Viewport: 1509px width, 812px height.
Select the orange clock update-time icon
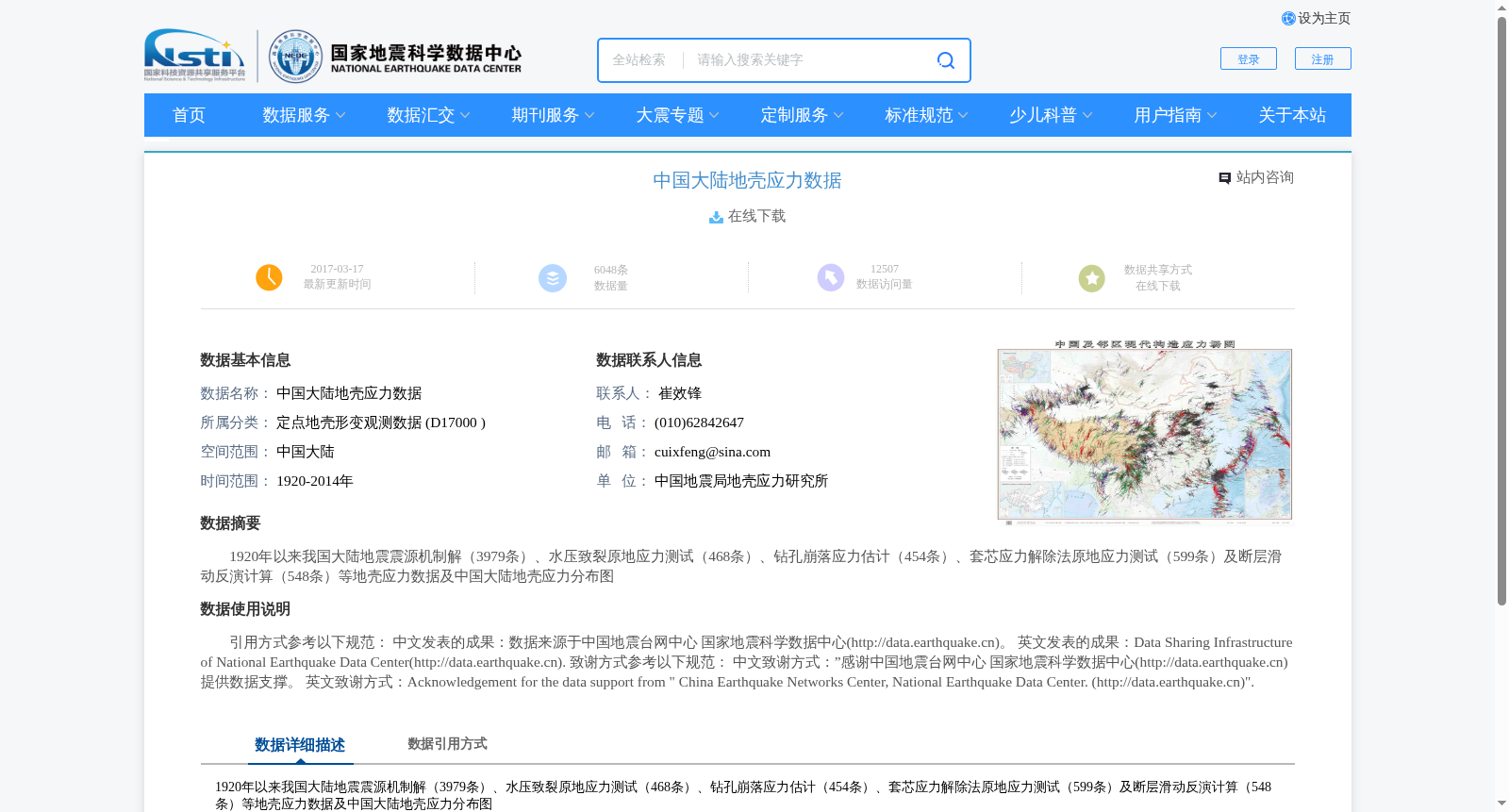[x=269, y=277]
